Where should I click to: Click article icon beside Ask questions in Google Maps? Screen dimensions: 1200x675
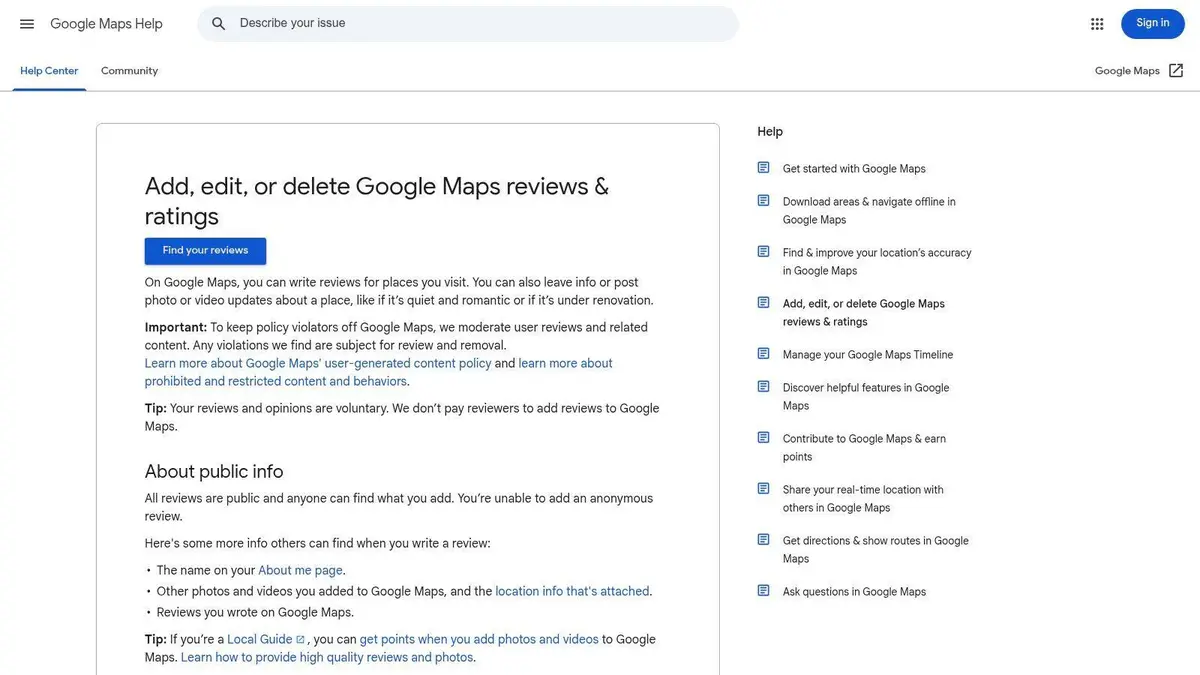click(764, 591)
